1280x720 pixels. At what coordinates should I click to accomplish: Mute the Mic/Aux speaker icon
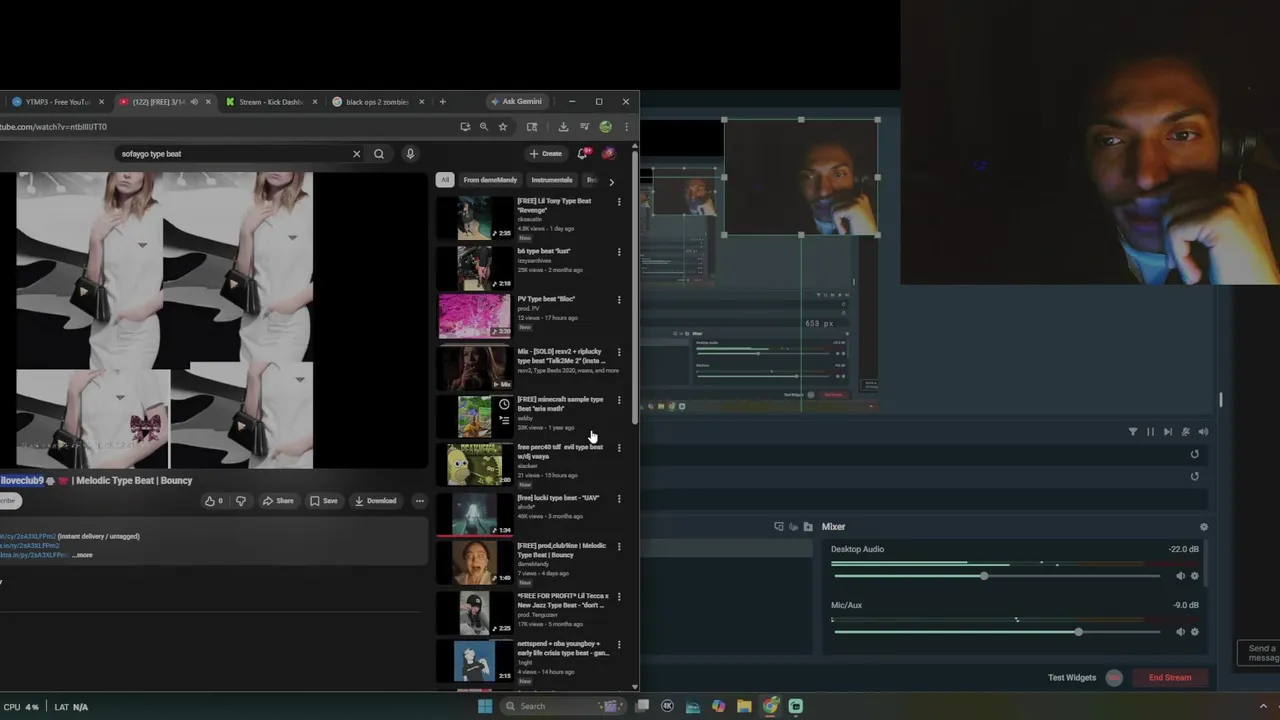(x=1180, y=632)
